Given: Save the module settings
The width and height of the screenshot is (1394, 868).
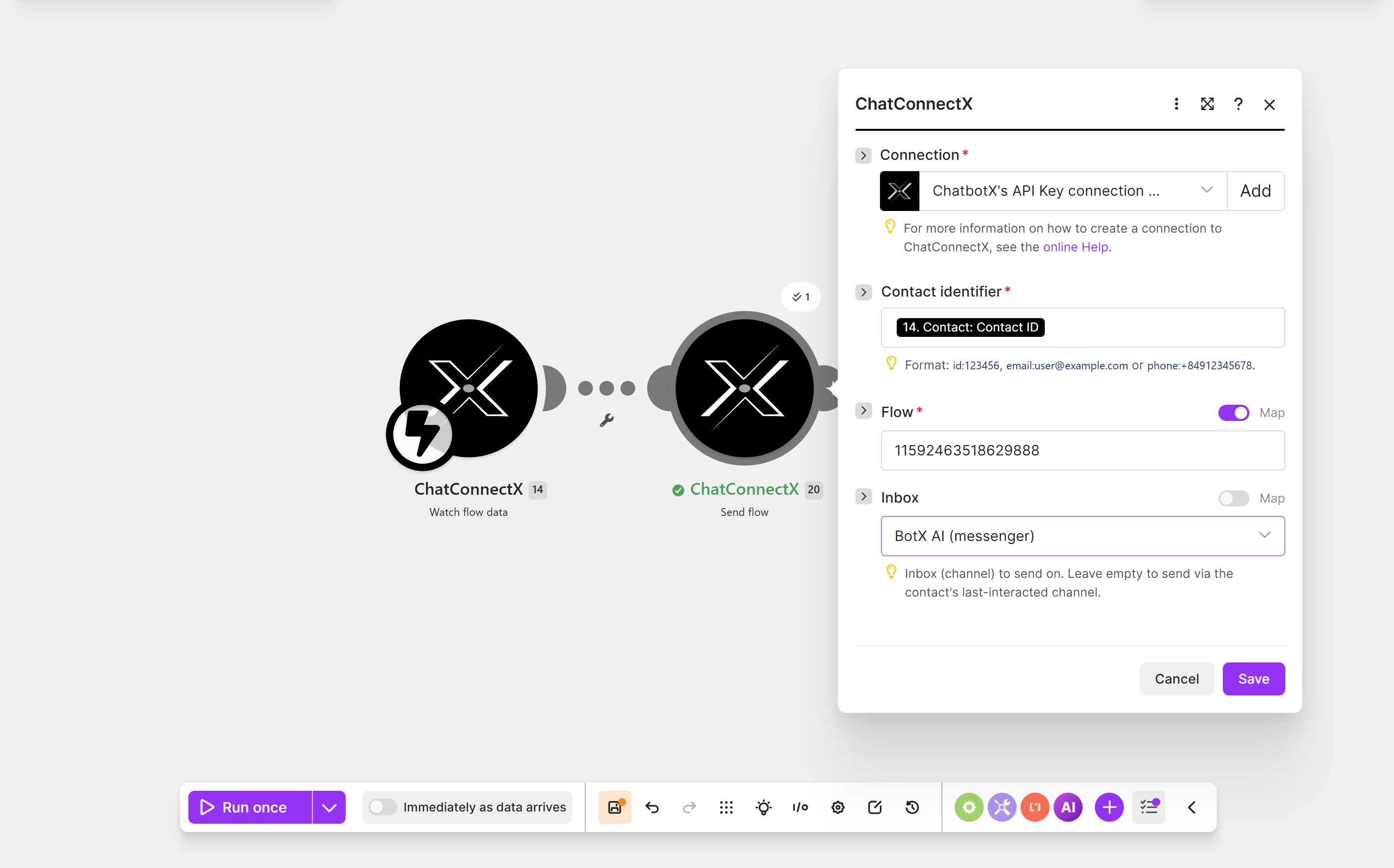Looking at the screenshot, I should pos(1253,679).
